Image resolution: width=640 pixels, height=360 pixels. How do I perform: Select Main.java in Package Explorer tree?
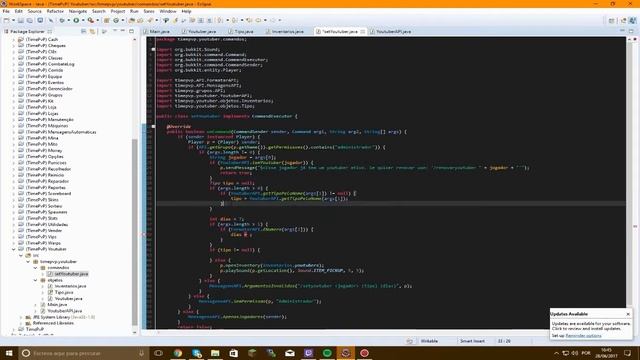tap(57, 304)
